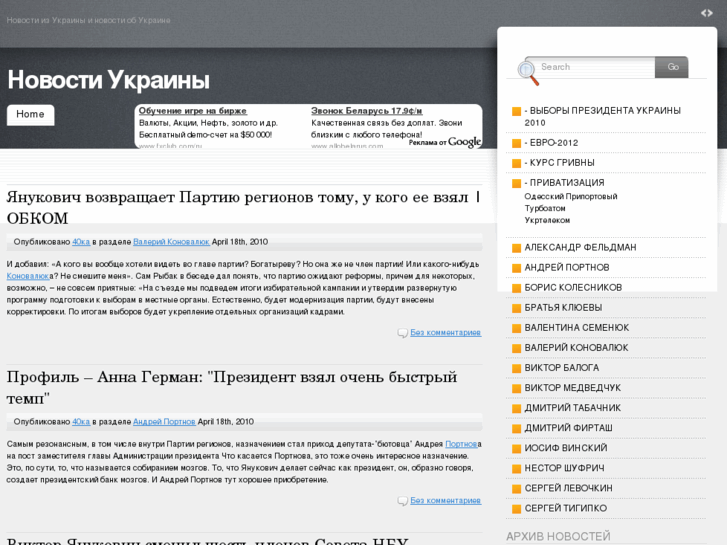The image size is (727, 545).
Task: Open the СЕРГЕЙ ЛЕВОЧКИН category
Action: coord(568,488)
